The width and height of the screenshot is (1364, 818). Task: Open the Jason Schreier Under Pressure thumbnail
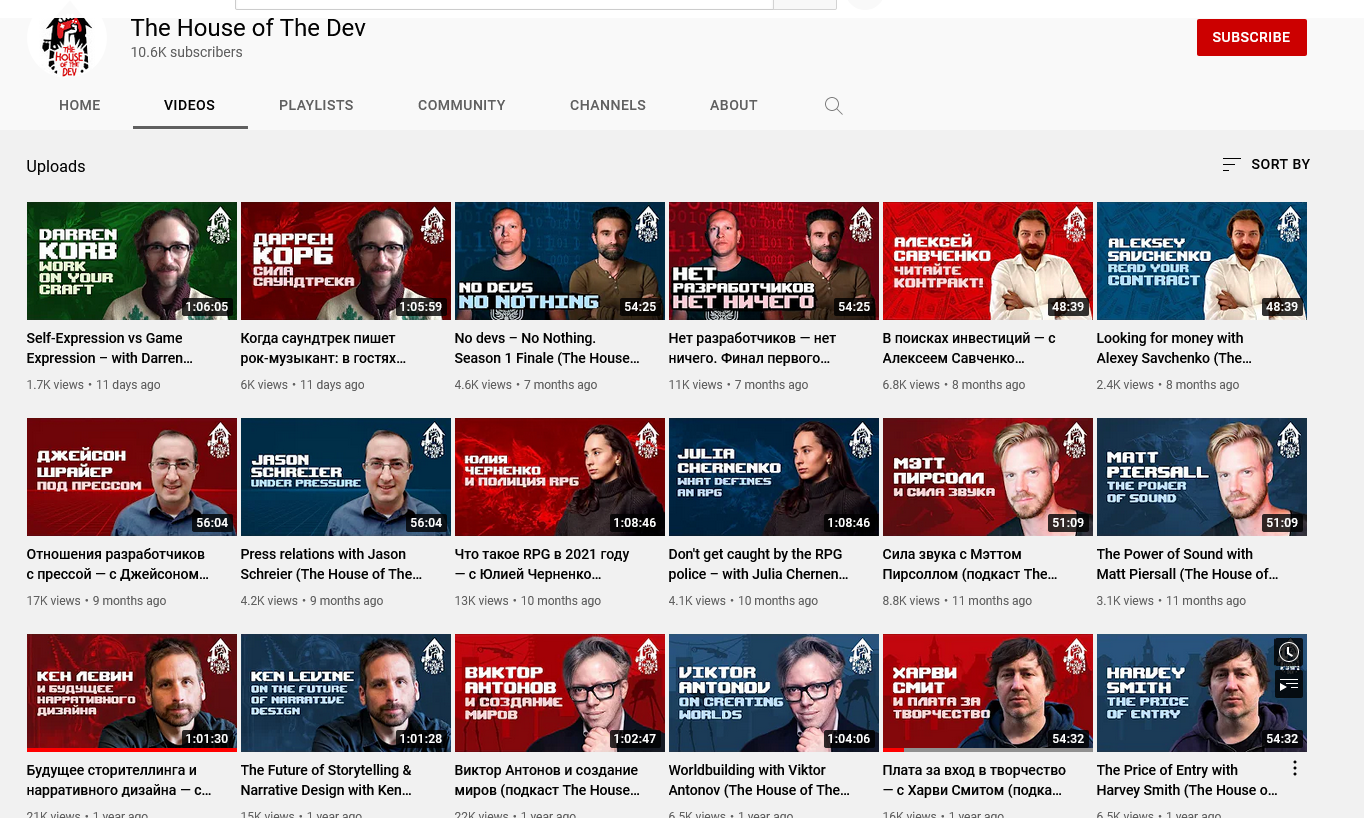[346, 477]
